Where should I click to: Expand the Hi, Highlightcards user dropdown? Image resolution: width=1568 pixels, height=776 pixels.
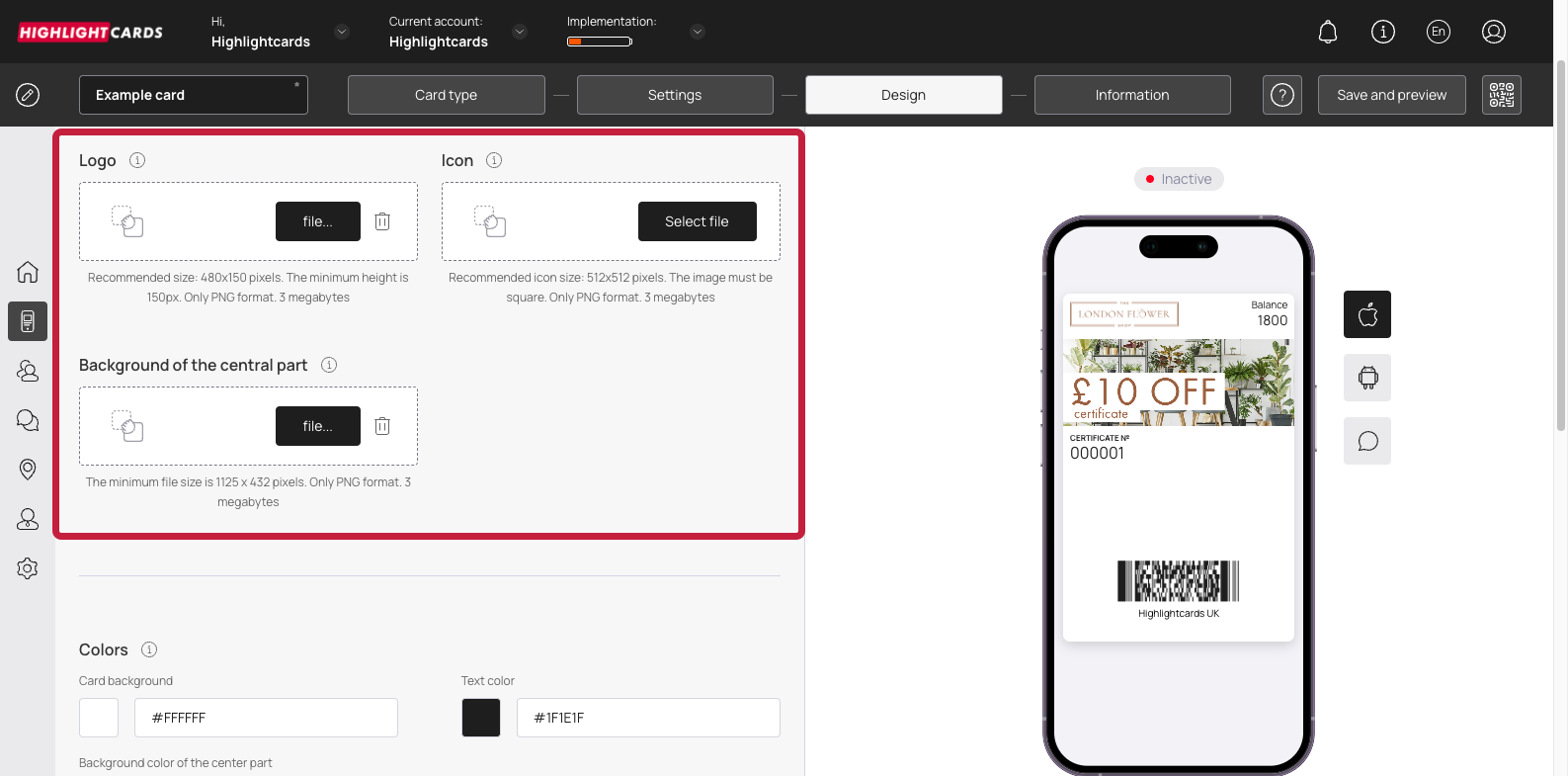342,32
